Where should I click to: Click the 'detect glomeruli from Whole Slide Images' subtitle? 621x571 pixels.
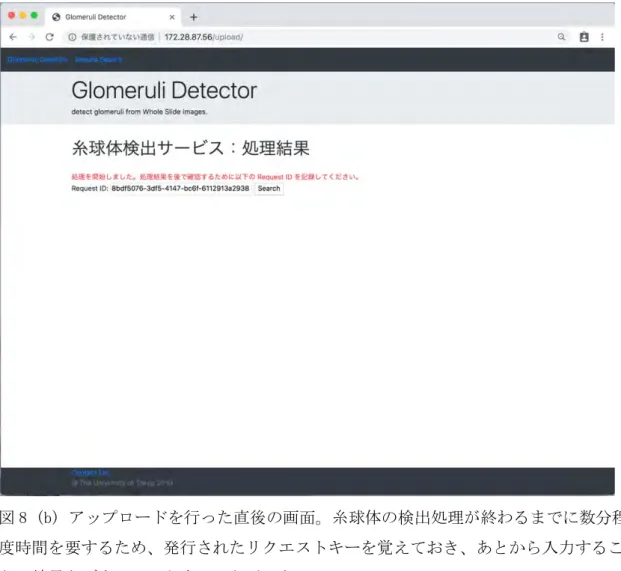click(139, 112)
